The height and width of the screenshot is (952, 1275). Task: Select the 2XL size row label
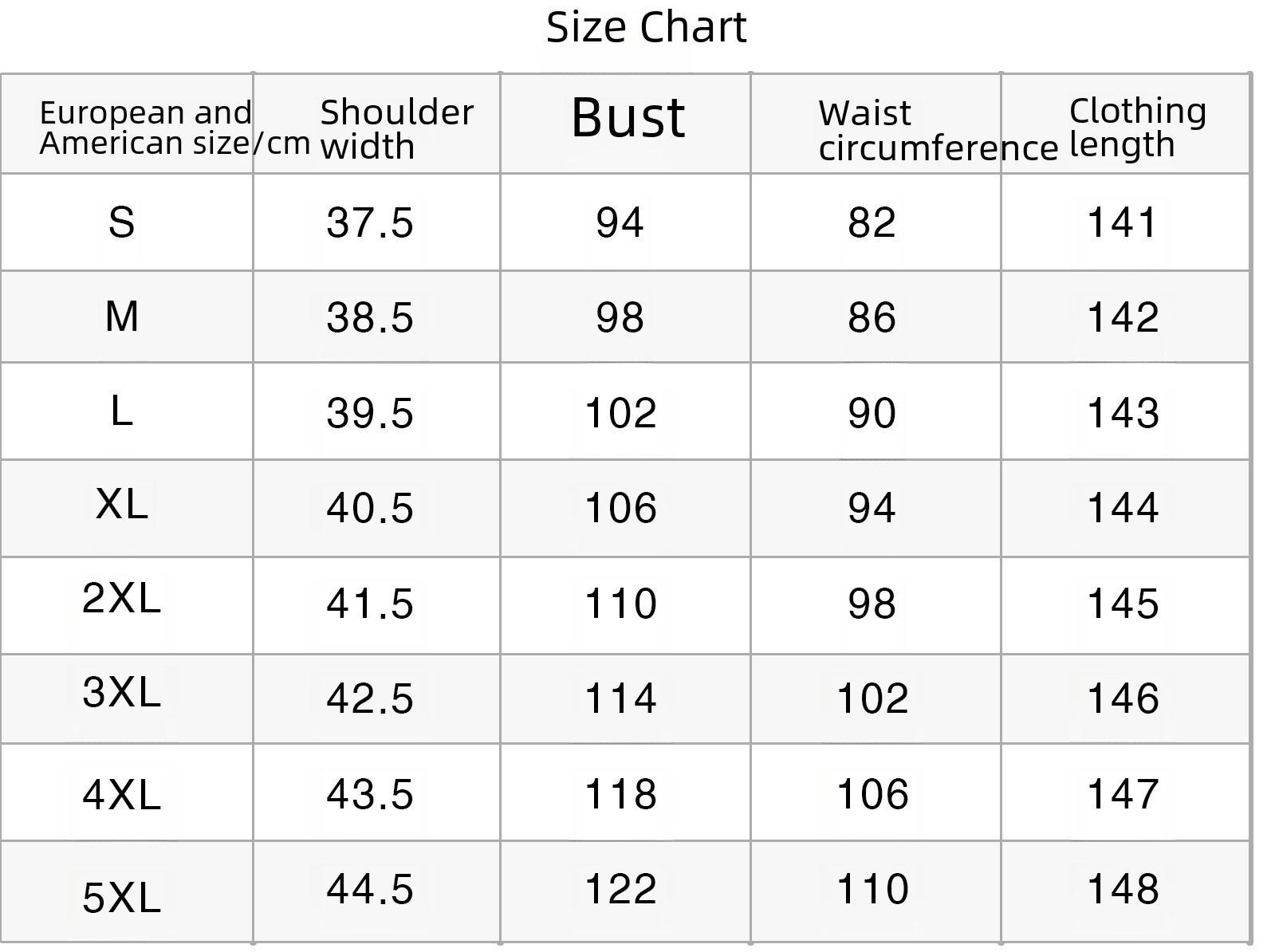(x=121, y=597)
